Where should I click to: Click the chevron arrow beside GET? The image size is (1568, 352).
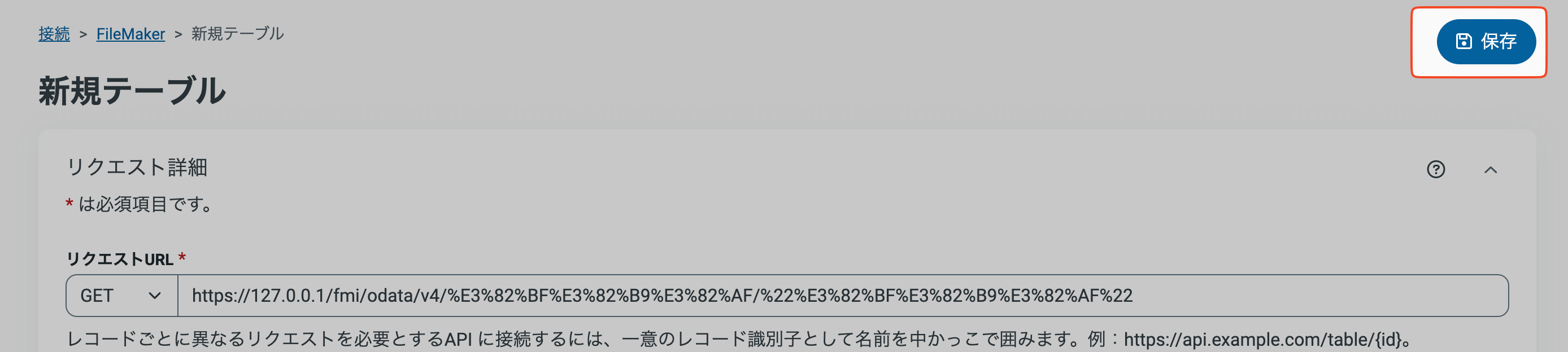pyautogui.click(x=155, y=296)
